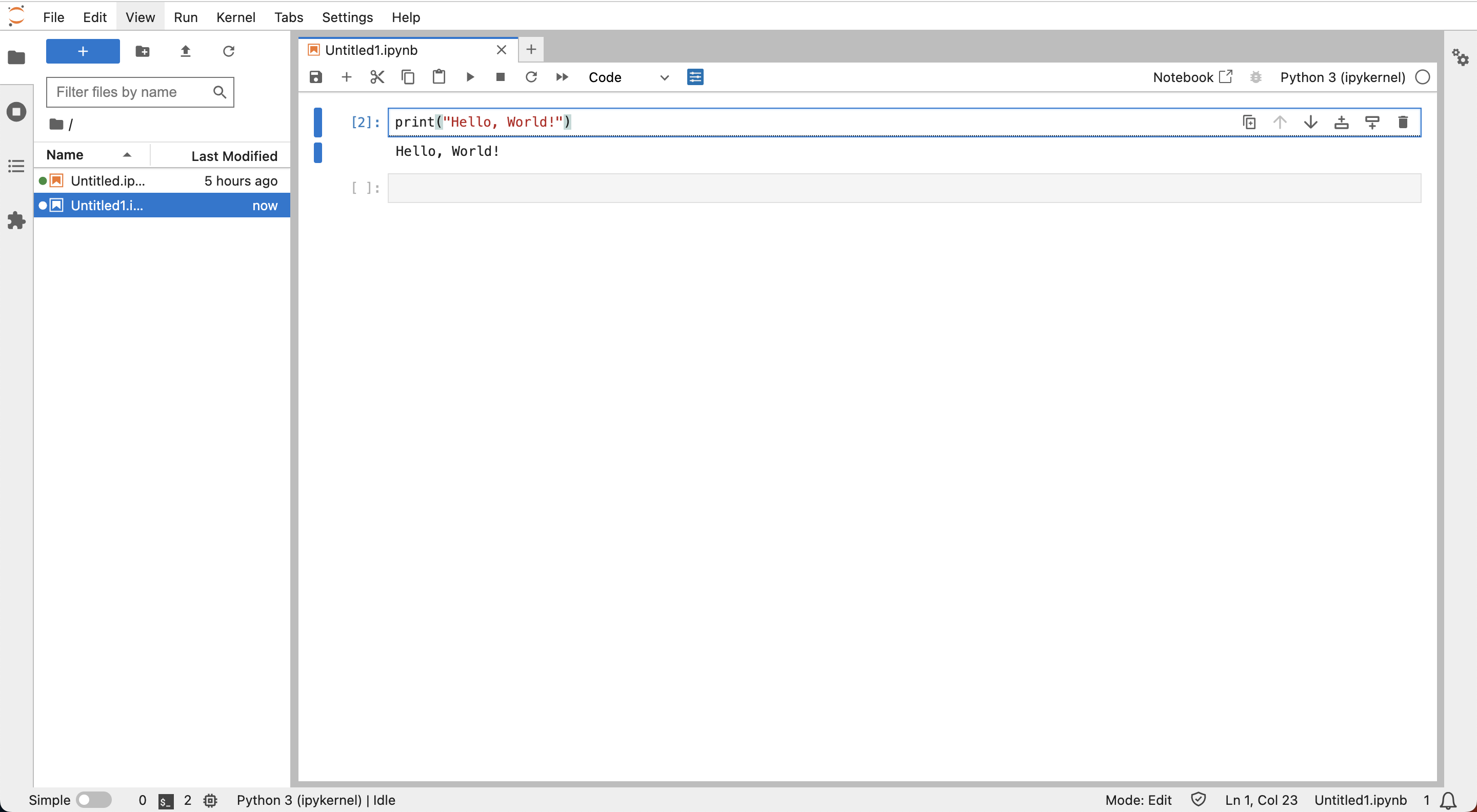Image resolution: width=1477 pixels, height=812 pixels.
Task: Toggle the Simple interface mode switch
Action: (x=94, y=799)
